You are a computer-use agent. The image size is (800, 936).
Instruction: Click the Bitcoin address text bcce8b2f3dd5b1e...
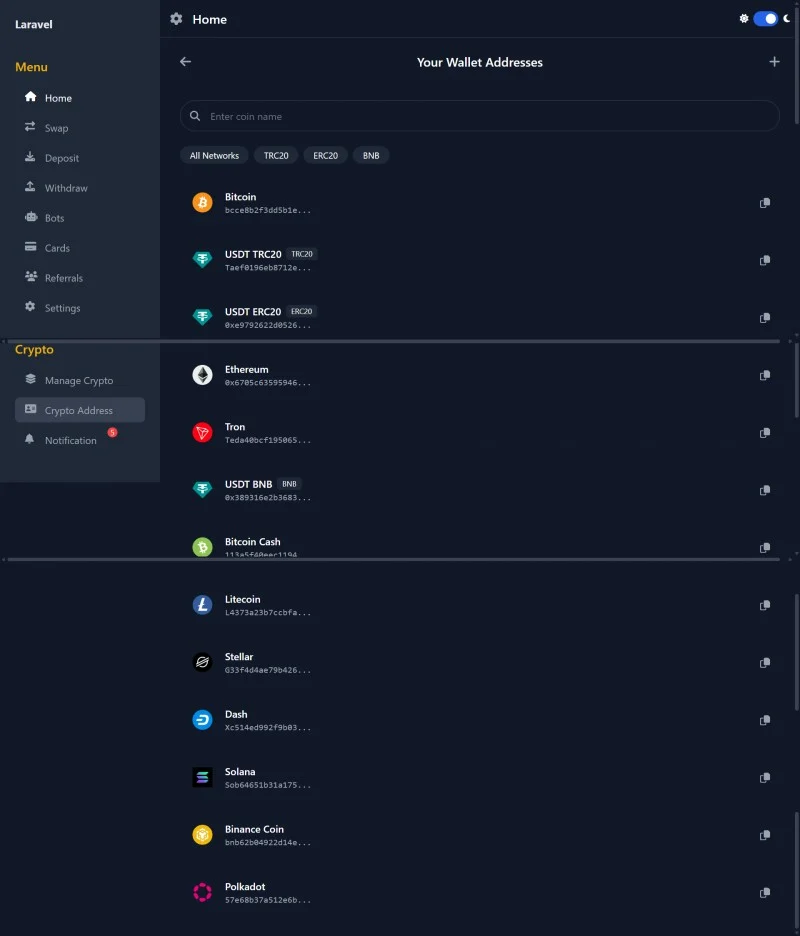coord(267,210)
